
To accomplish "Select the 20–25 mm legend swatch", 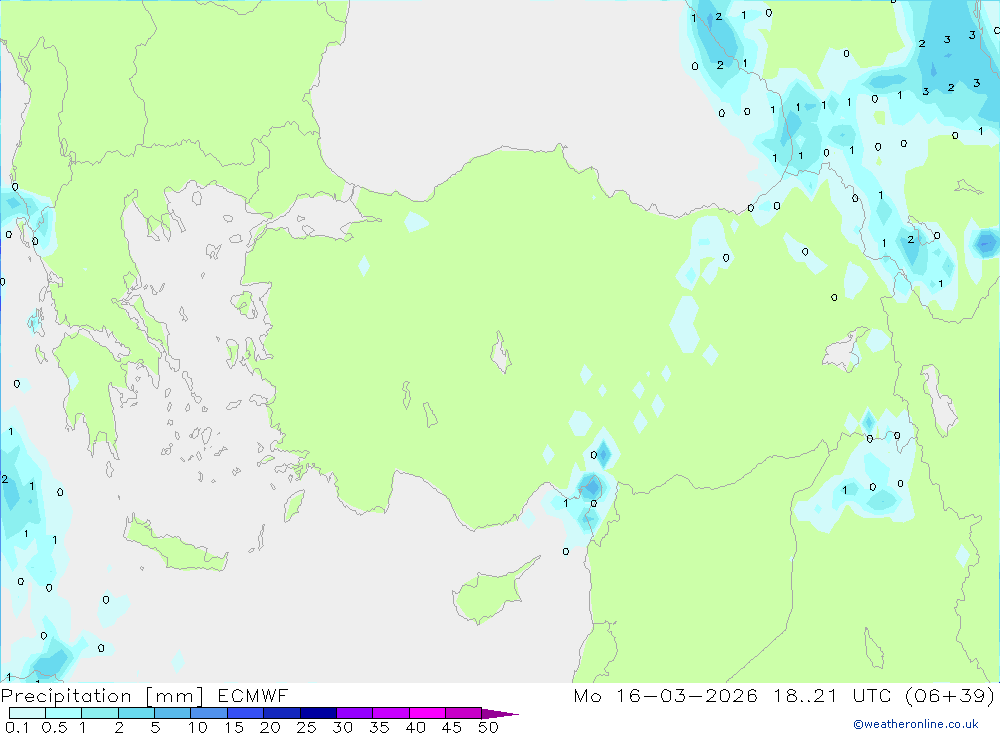I will (x=281, y=713).
